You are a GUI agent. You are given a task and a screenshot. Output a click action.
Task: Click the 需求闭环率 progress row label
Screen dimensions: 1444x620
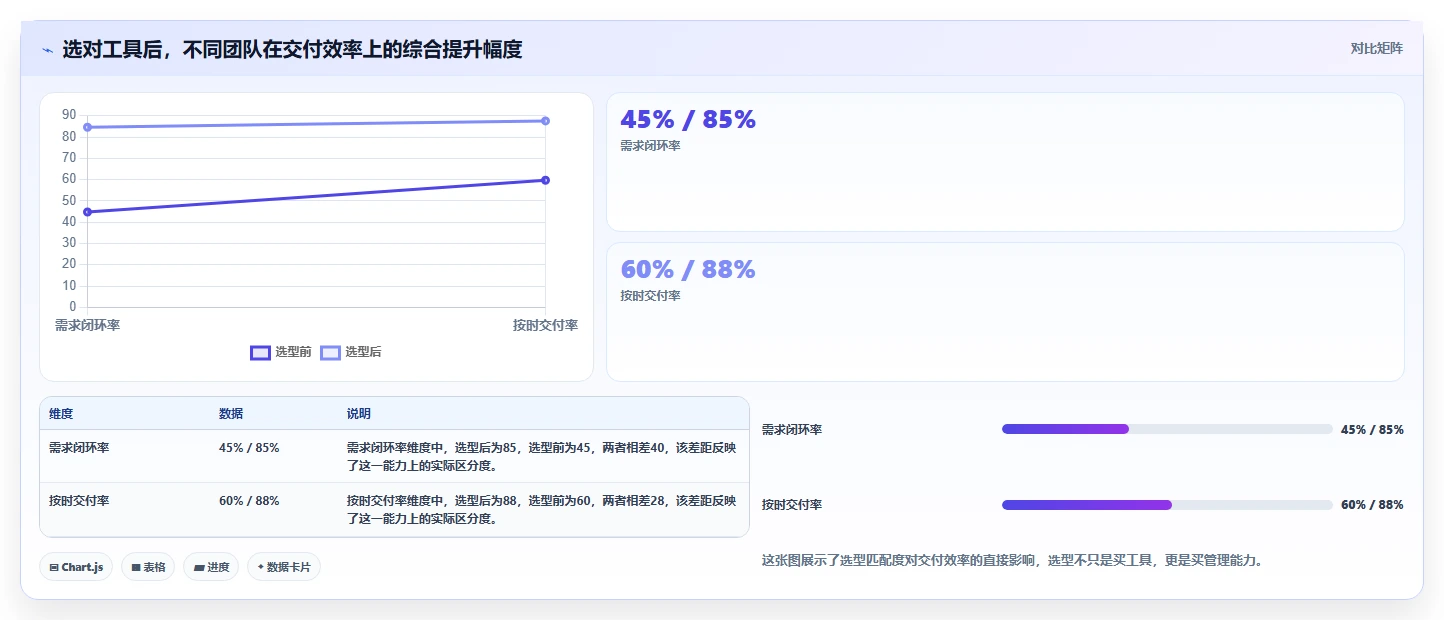[792, 430]
